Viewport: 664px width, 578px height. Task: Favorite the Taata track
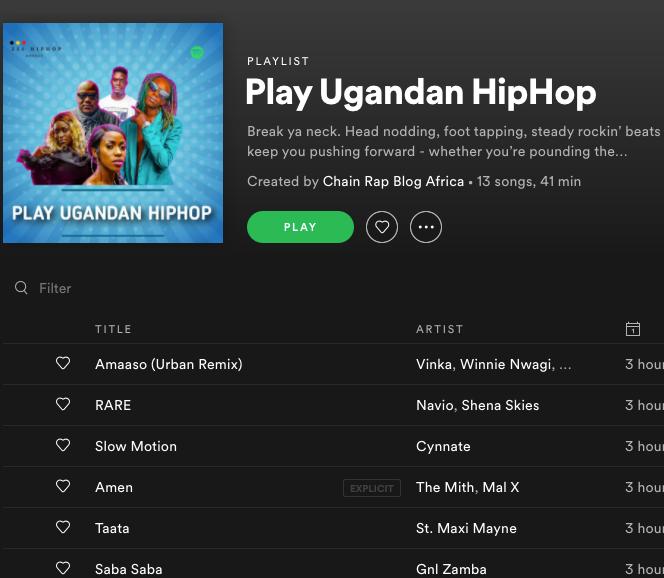coord(63,527)
